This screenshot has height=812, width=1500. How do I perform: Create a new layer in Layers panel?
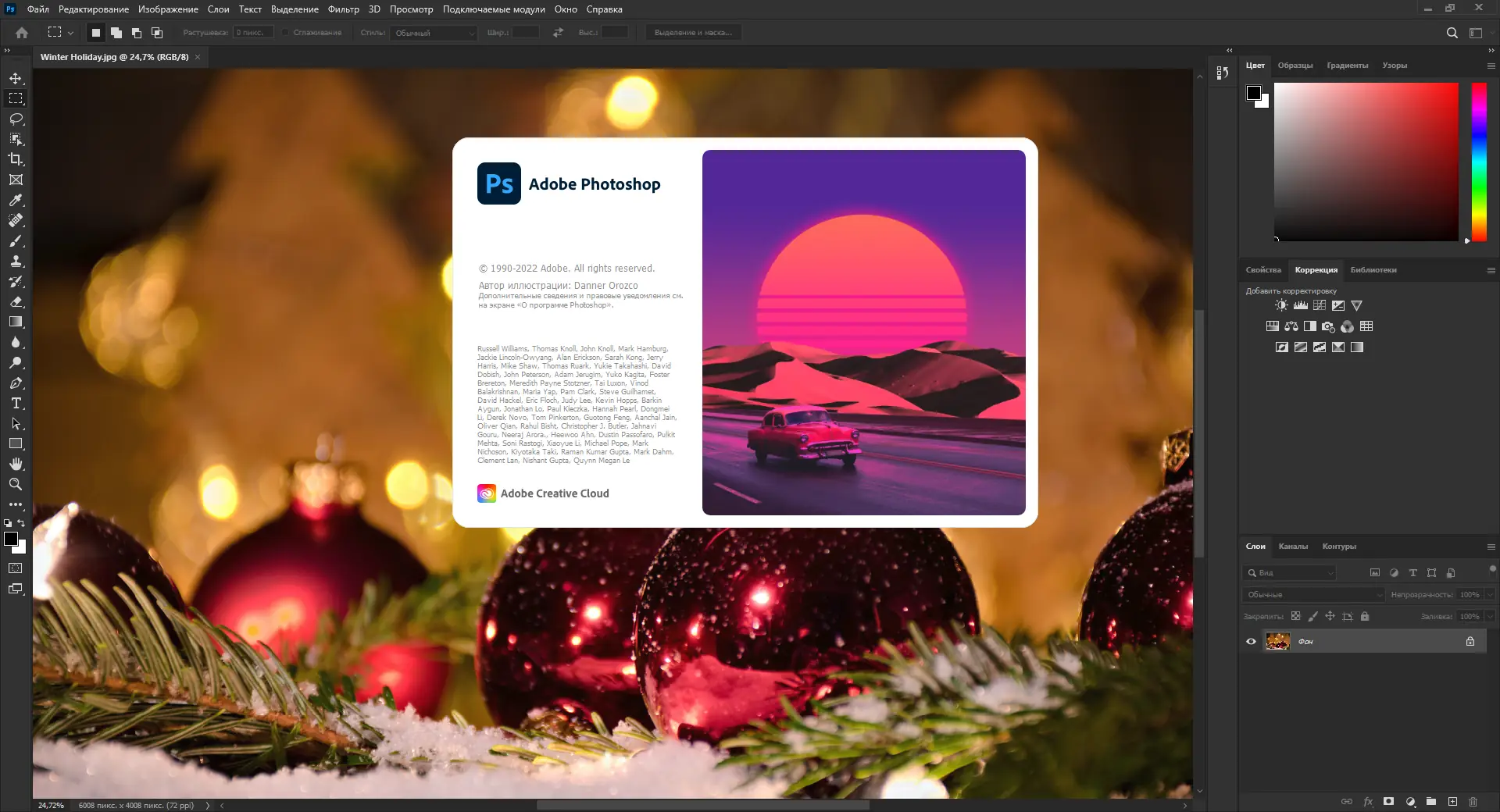click(x=1452, y=802)
